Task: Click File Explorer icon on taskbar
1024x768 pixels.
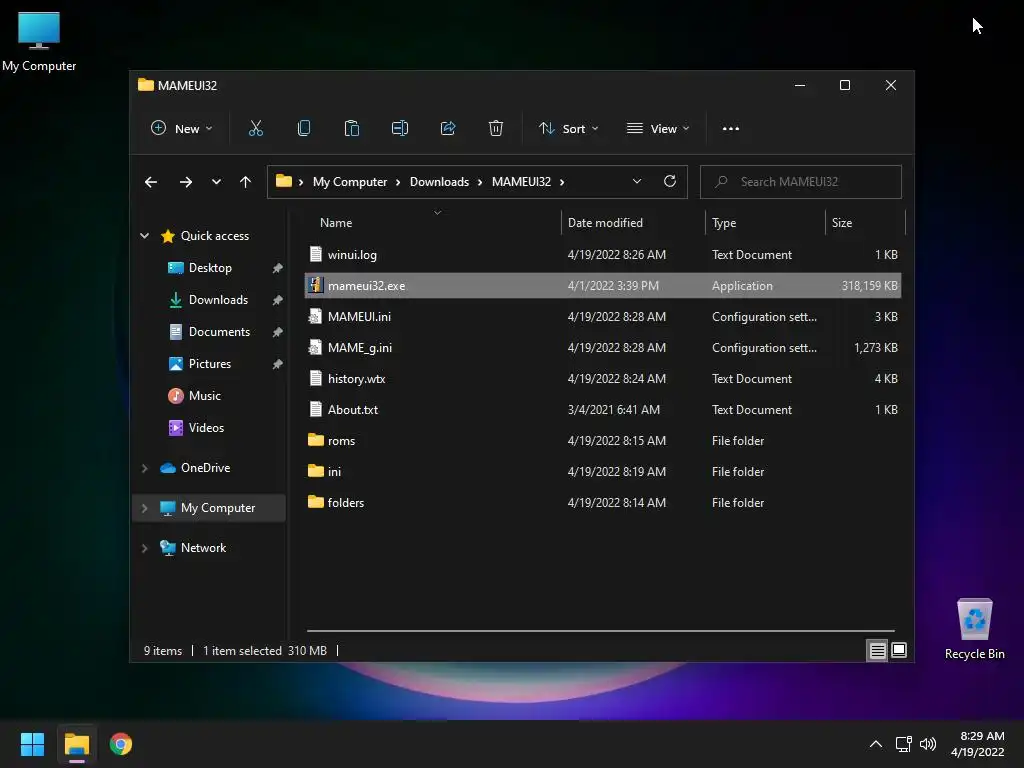Action: [76, 744]
